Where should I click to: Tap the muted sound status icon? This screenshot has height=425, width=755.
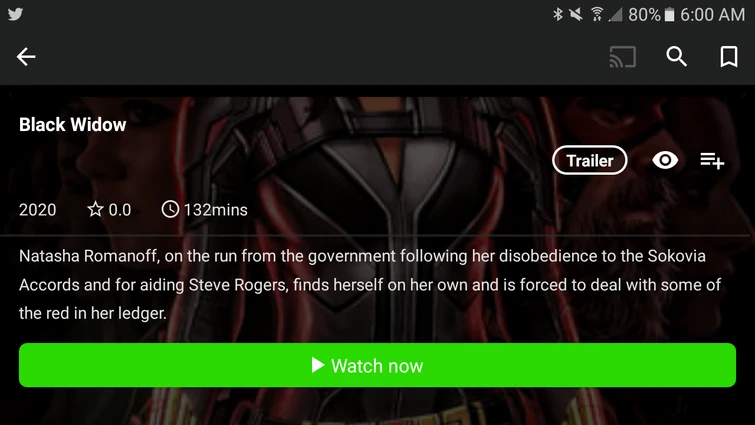576,14
